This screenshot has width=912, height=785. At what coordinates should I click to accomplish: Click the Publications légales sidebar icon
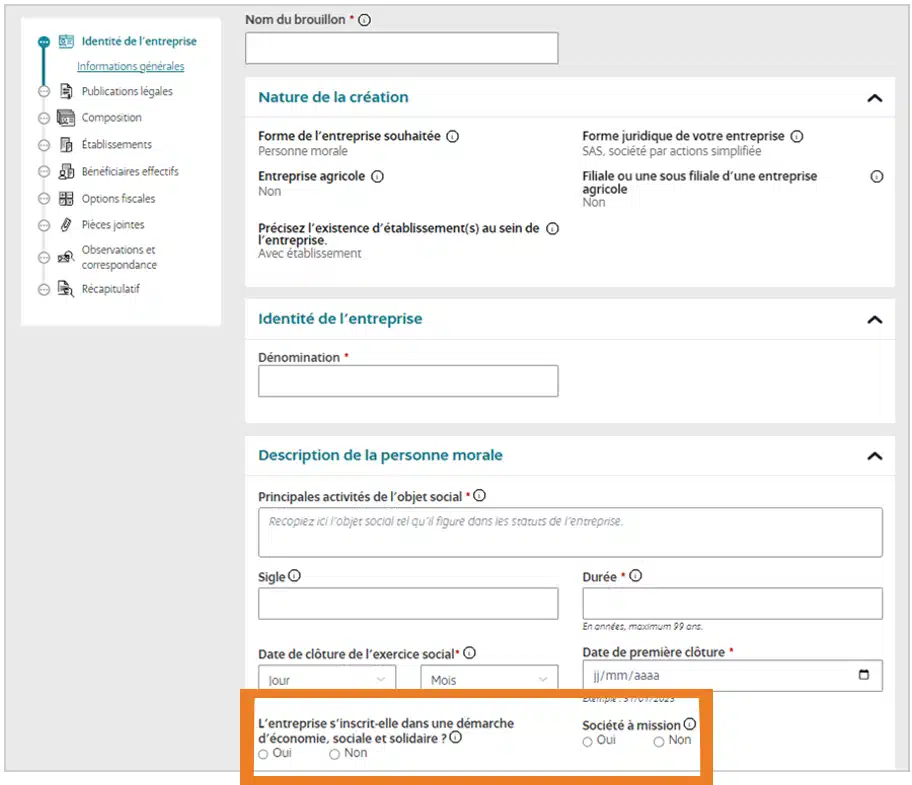click(x=66, y=91)
